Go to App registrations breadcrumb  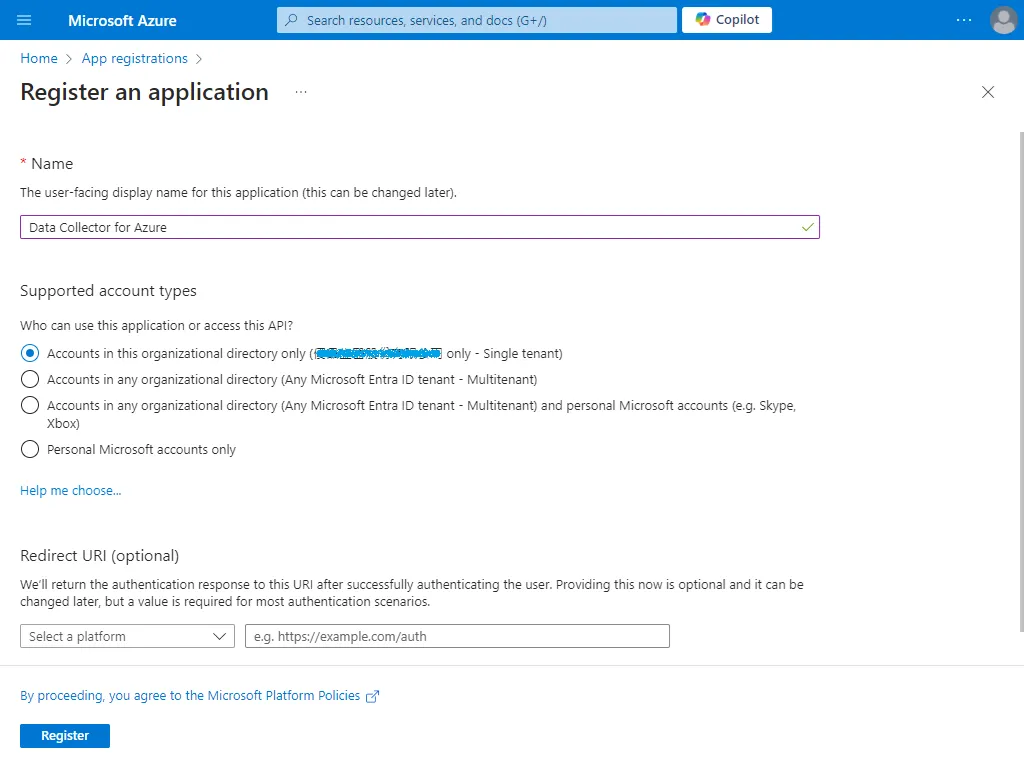[135, 58]
